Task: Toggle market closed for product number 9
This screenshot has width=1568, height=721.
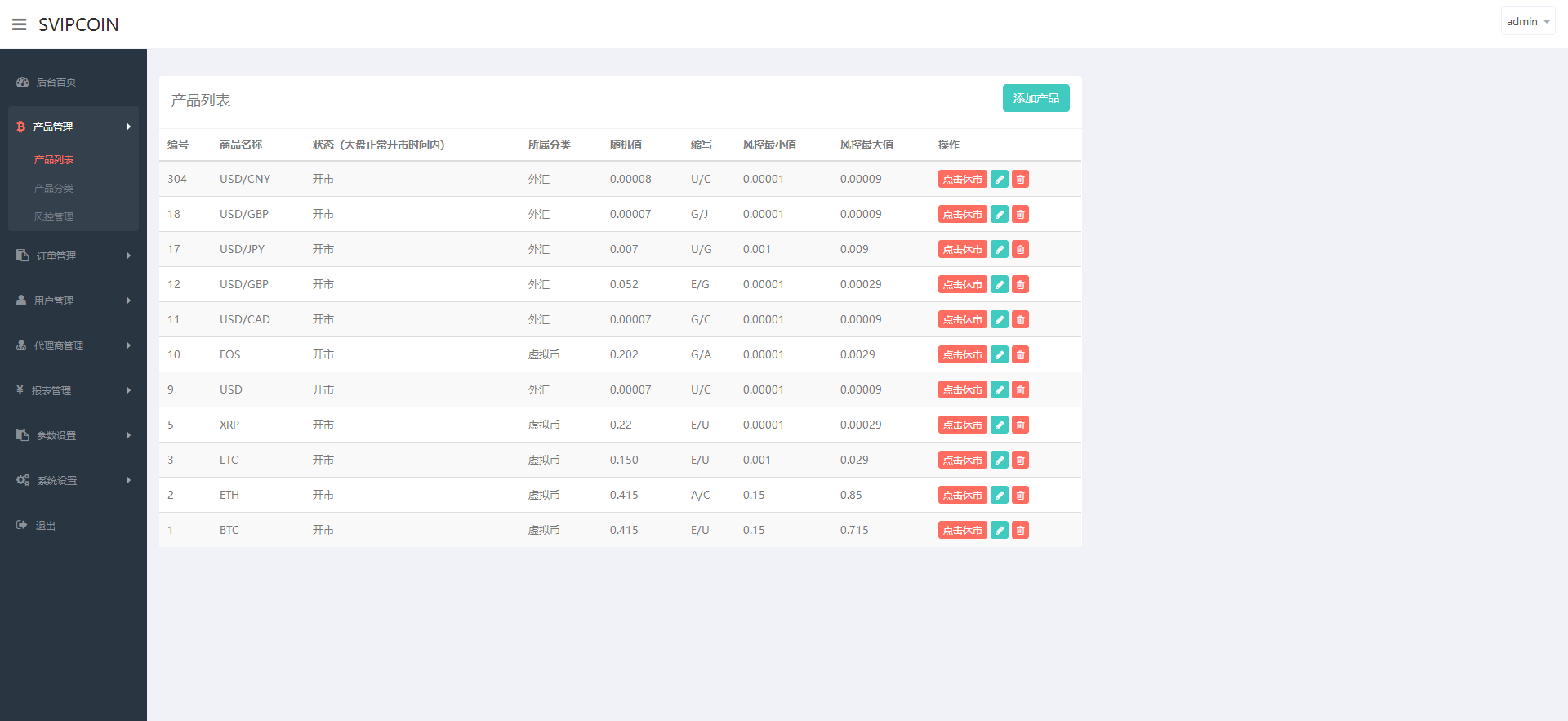Action: pyautogui.click(x=962, y=389)
